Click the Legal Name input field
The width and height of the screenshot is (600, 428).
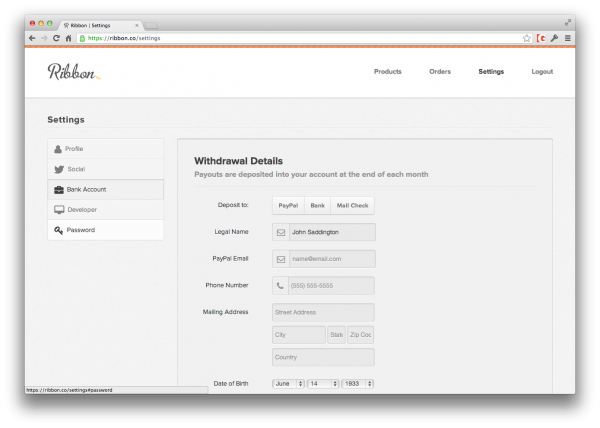[x=332, y=232]
